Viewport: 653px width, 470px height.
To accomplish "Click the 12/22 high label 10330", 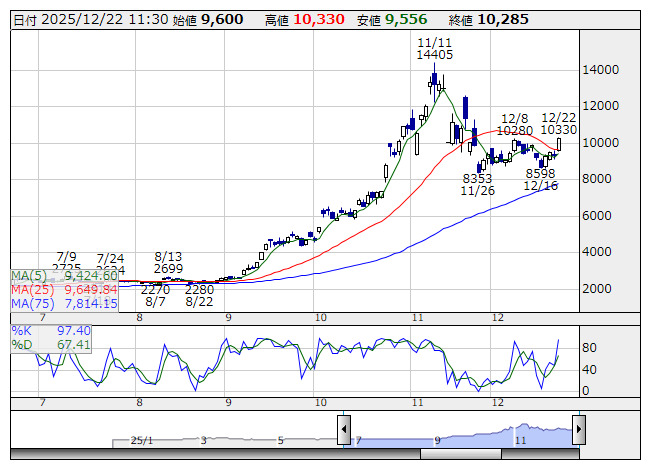I will click(x=558, y=130).
